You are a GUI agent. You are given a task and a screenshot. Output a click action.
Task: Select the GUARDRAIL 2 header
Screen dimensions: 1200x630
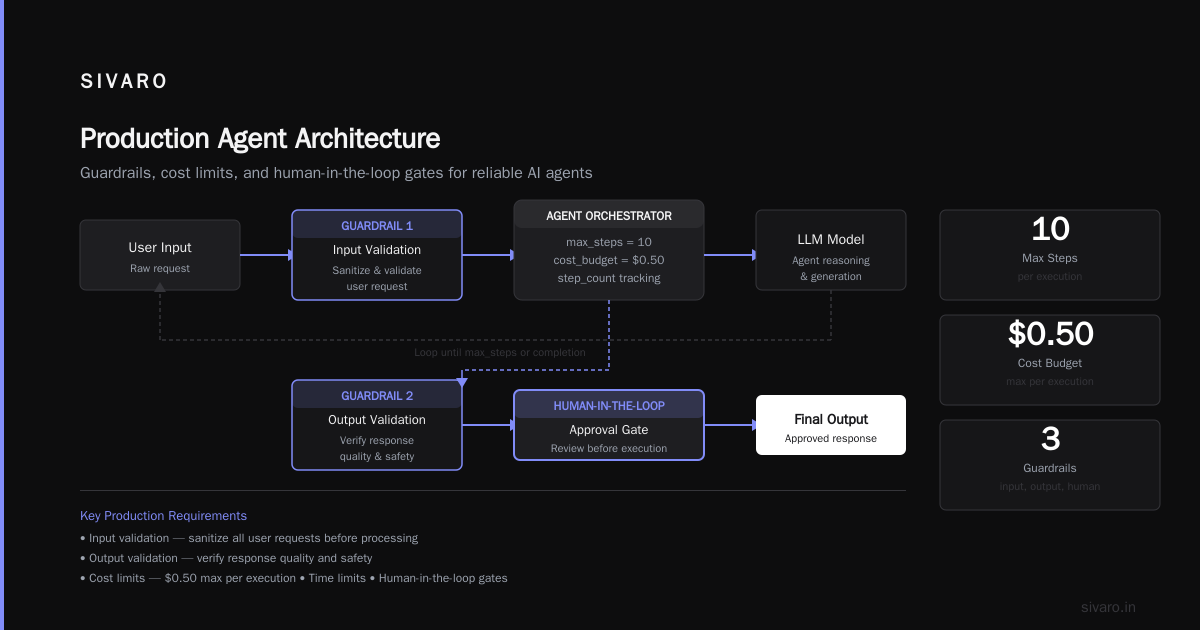[x=377, y=396]
